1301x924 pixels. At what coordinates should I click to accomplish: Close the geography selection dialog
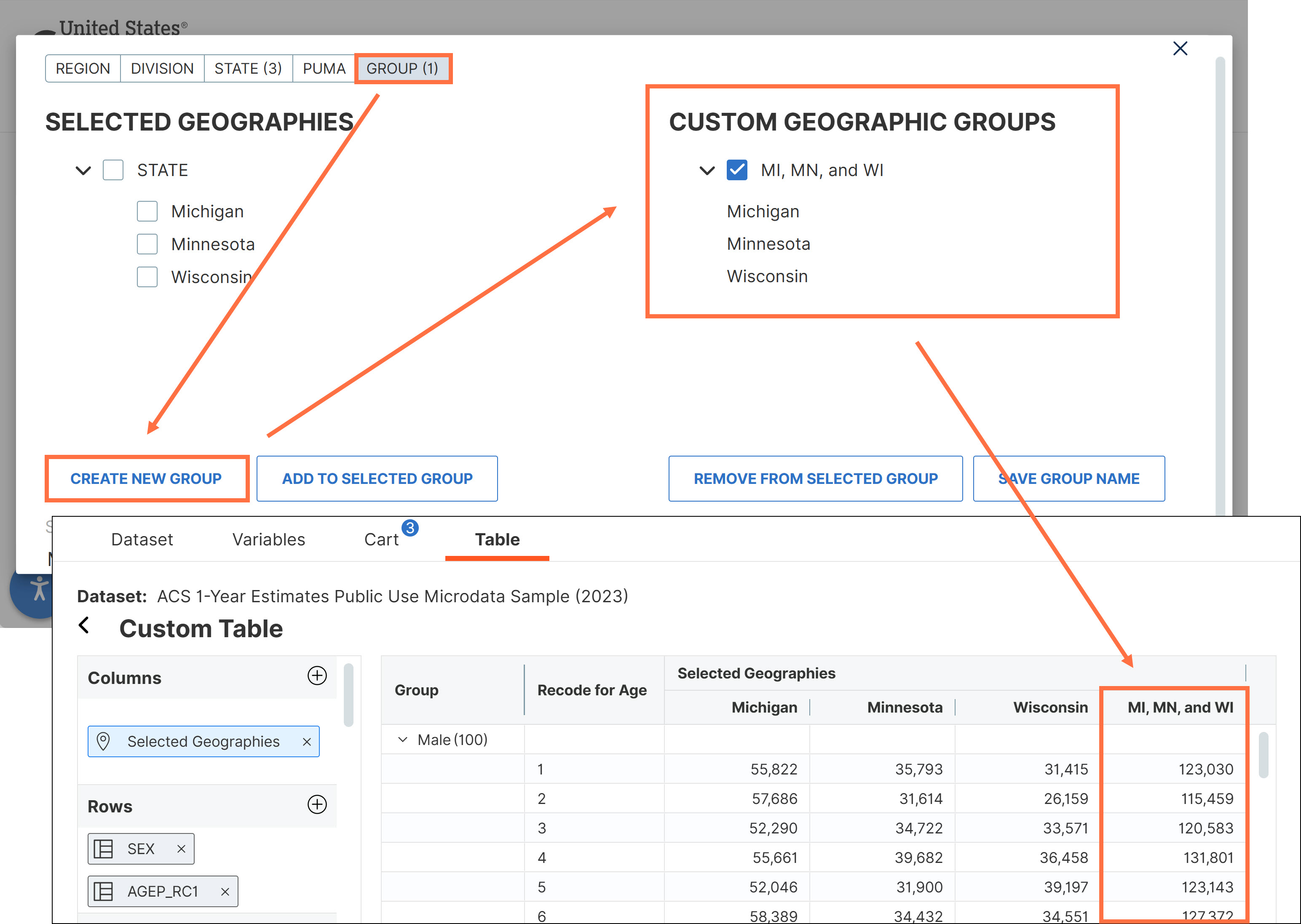(x=1180, y=48)
